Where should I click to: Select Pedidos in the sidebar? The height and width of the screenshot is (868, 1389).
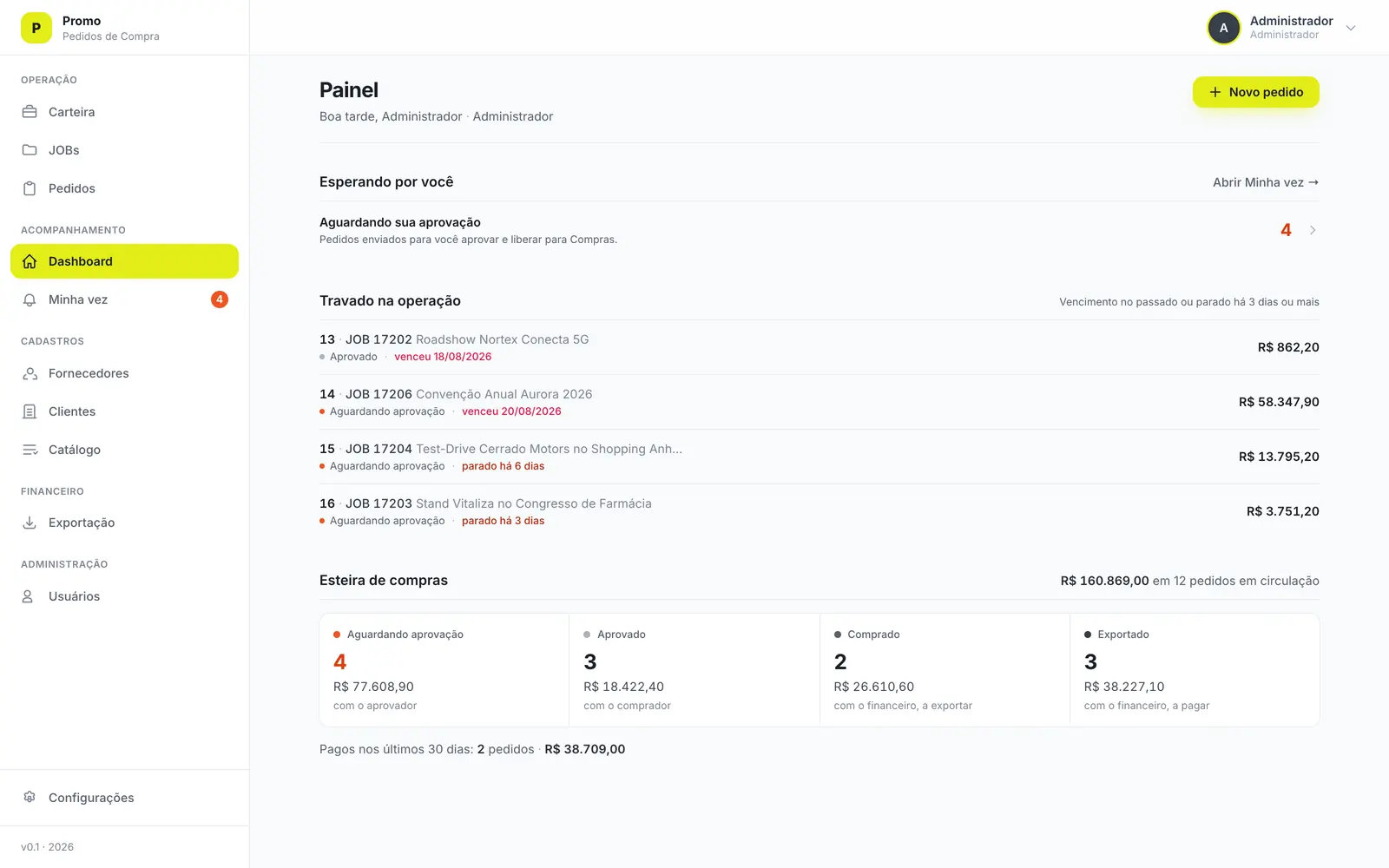[x=124, y=188]
